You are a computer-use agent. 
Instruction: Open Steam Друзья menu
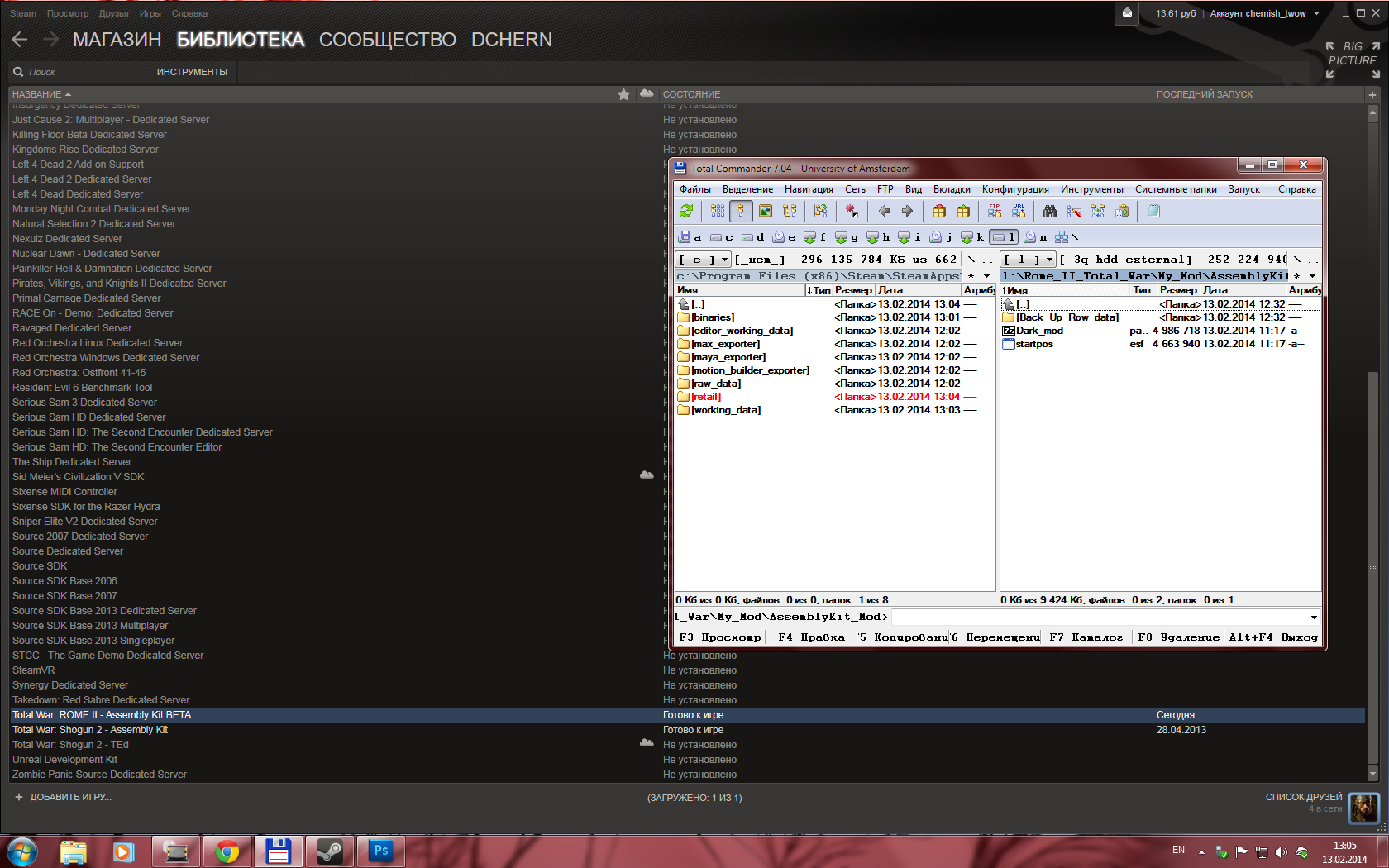pos(113,13)
